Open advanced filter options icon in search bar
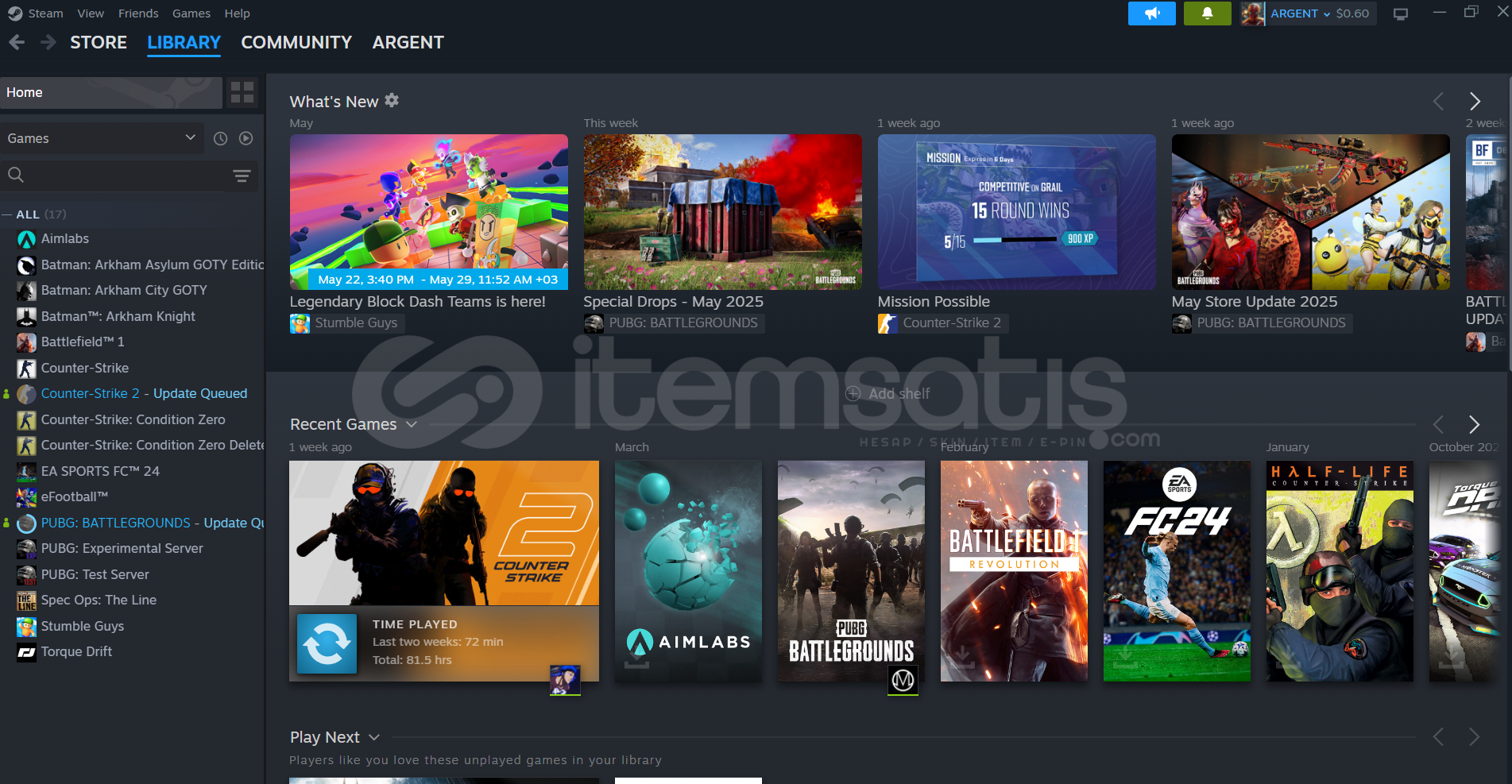Viewport: 1512px width, 784px height. click(x=242, y=176)
